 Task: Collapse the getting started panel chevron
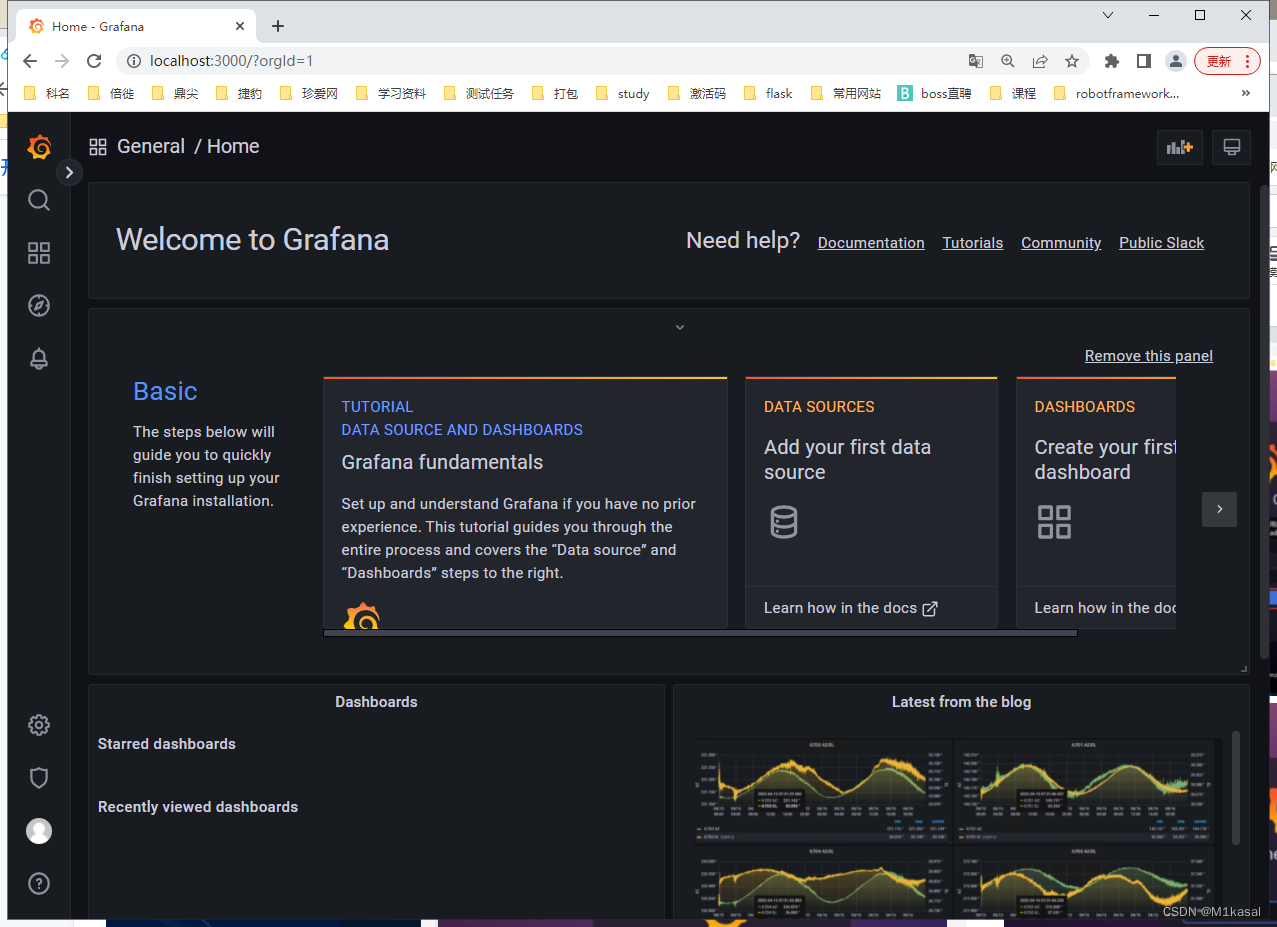point(680,327)
